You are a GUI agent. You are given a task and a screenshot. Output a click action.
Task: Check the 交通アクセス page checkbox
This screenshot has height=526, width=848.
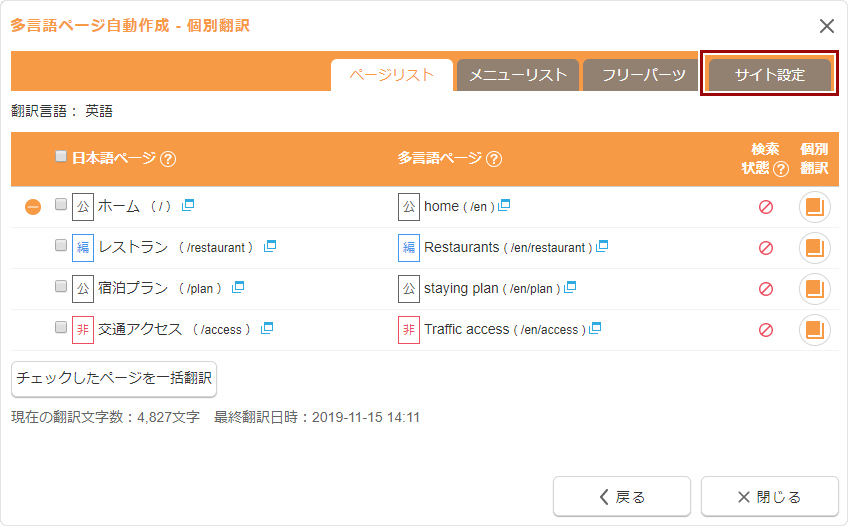(x=61, y=327)
